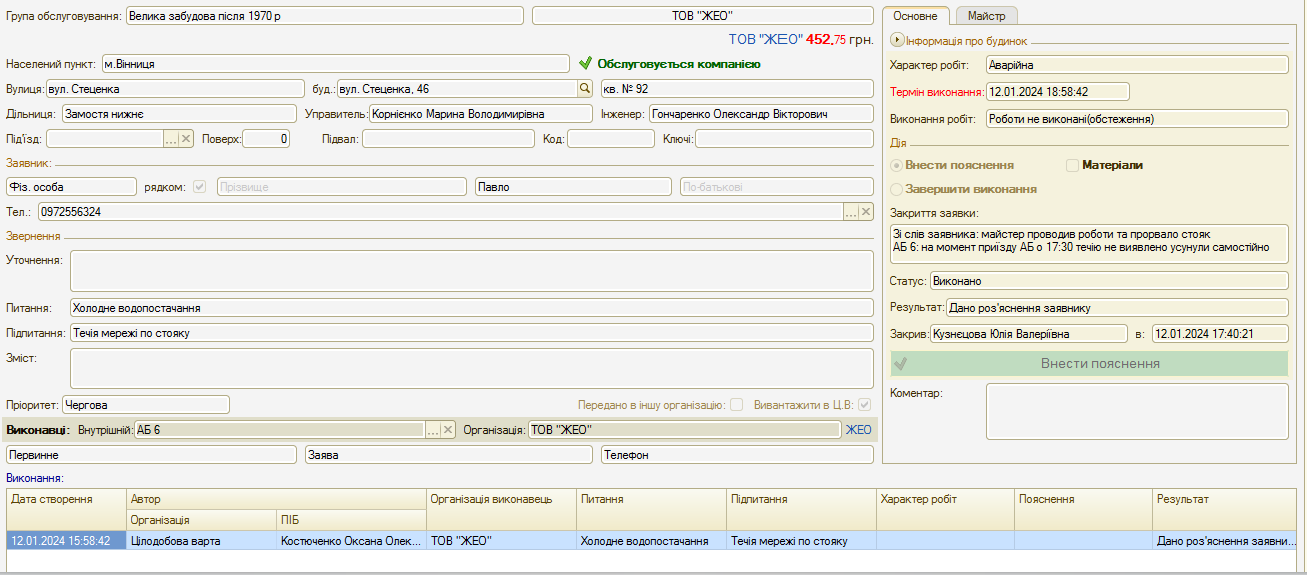Clear the internal executor АБ 6 field
The image size is (1307, 575).
click(448, 430)
